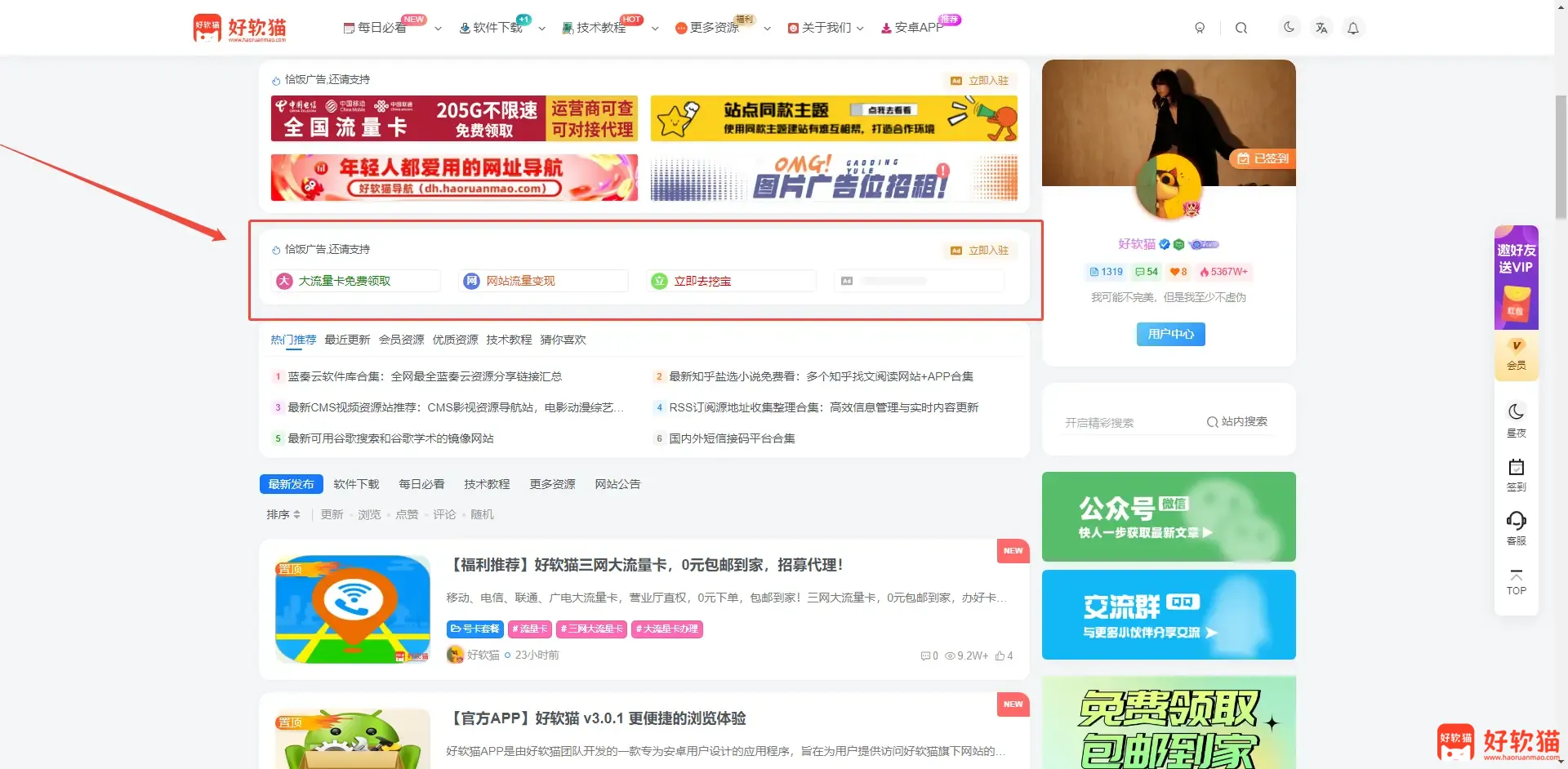Click the 网站流量变现 ad link
Screen dimensions: 1568x769
tap(543, 281)
